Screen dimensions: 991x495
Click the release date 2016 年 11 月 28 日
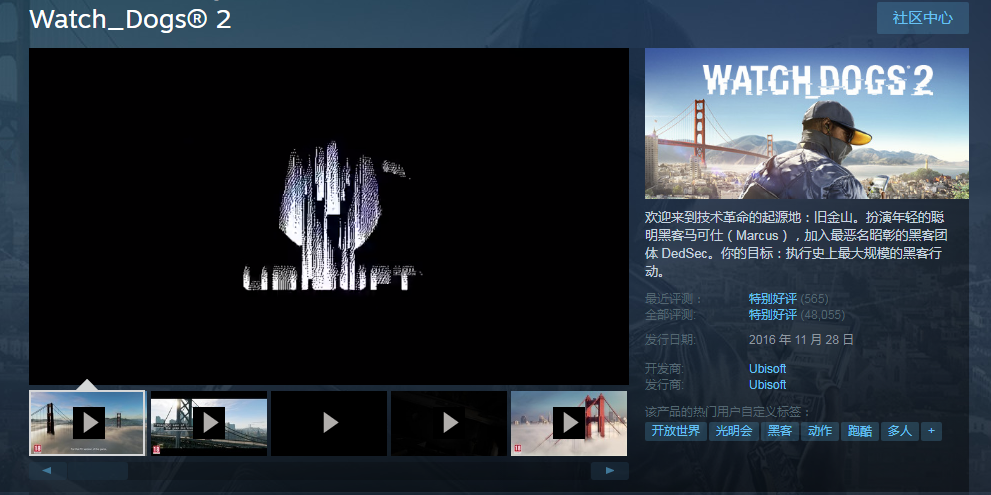pos(801,339)
